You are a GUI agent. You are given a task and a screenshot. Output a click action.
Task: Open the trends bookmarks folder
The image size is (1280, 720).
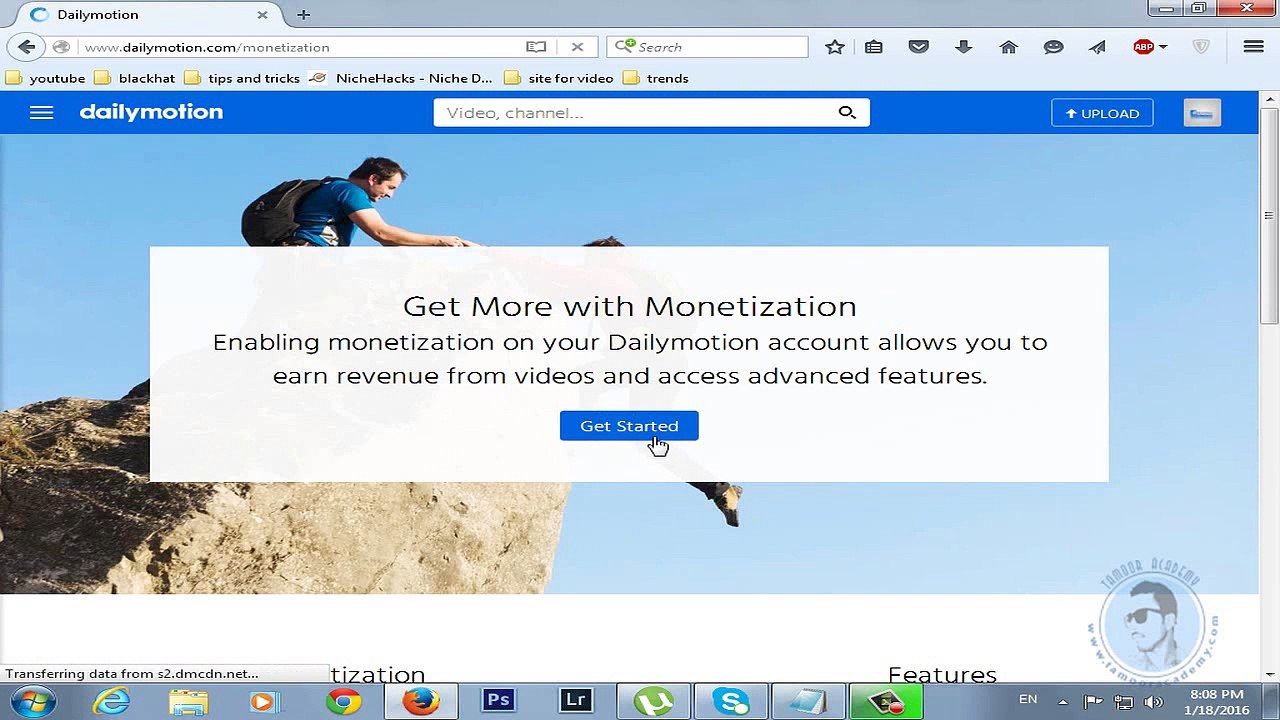pos(656,78)
